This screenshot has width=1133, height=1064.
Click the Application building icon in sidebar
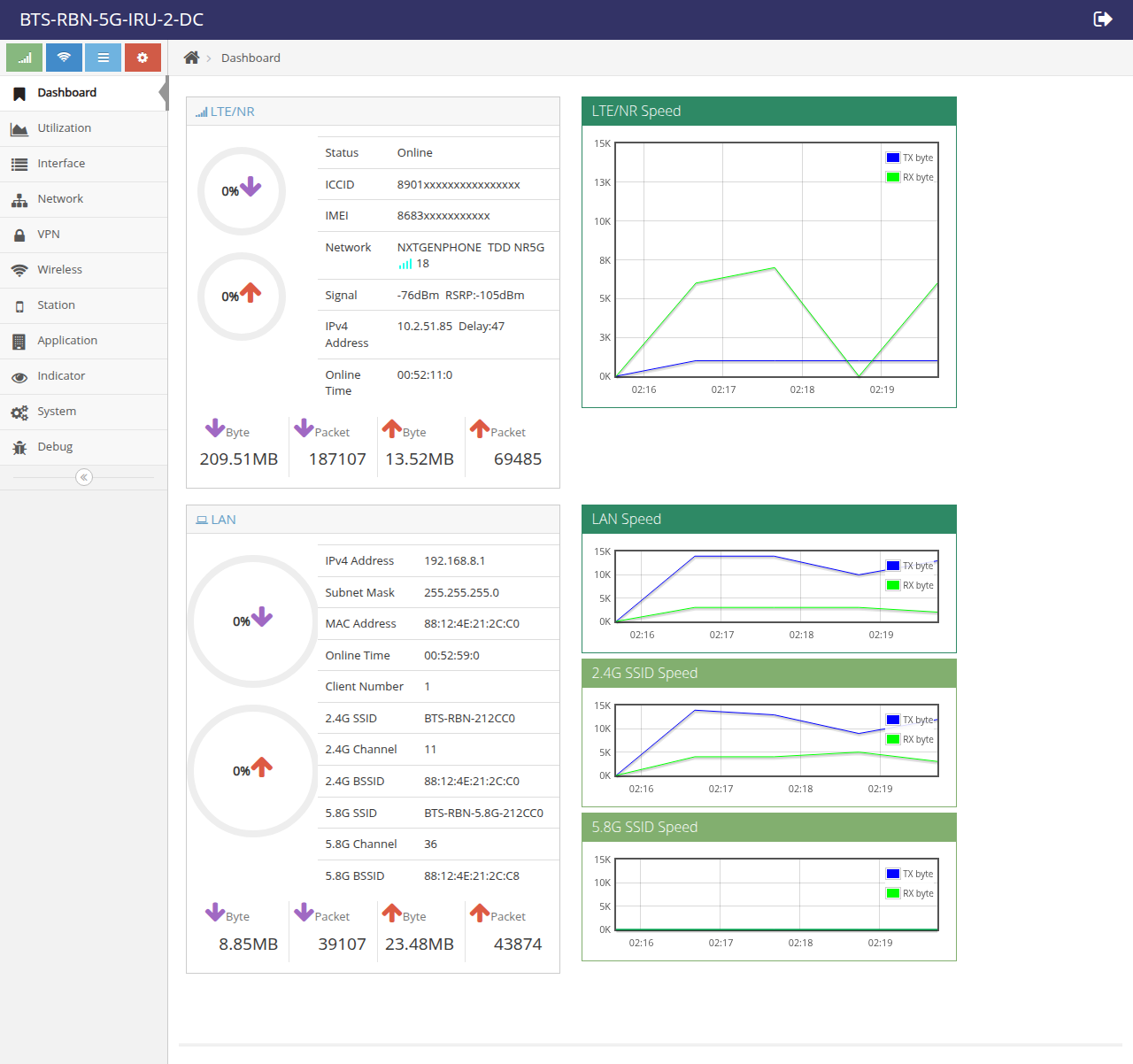(19, 342)
